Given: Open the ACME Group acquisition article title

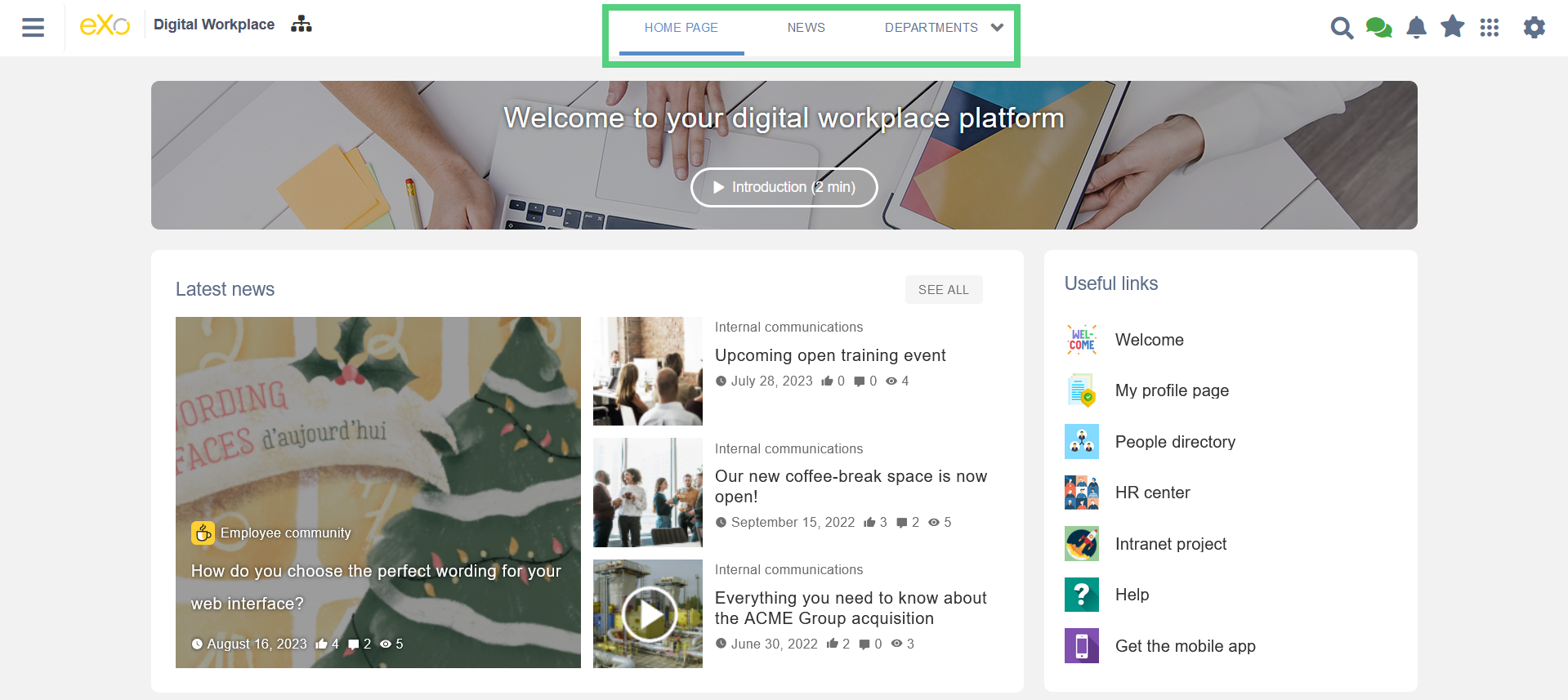Looking at the screenshot, I should pos(851,608).
